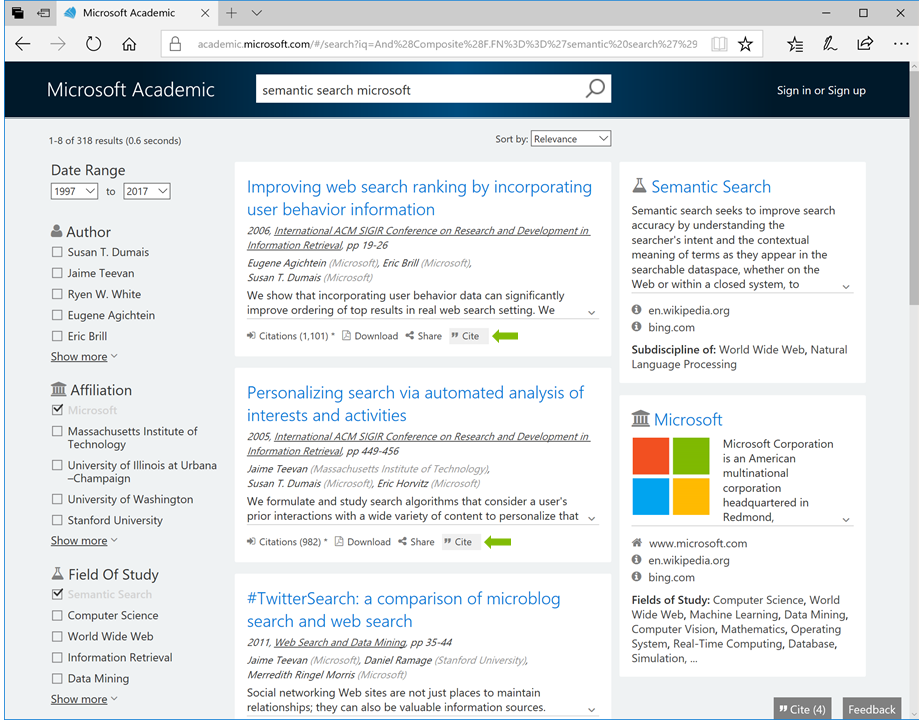This screenshot has height=720, width=919.
Task: Click the Sign in or Sign up link
Action: pyautogui.click(x=820, y=89)
